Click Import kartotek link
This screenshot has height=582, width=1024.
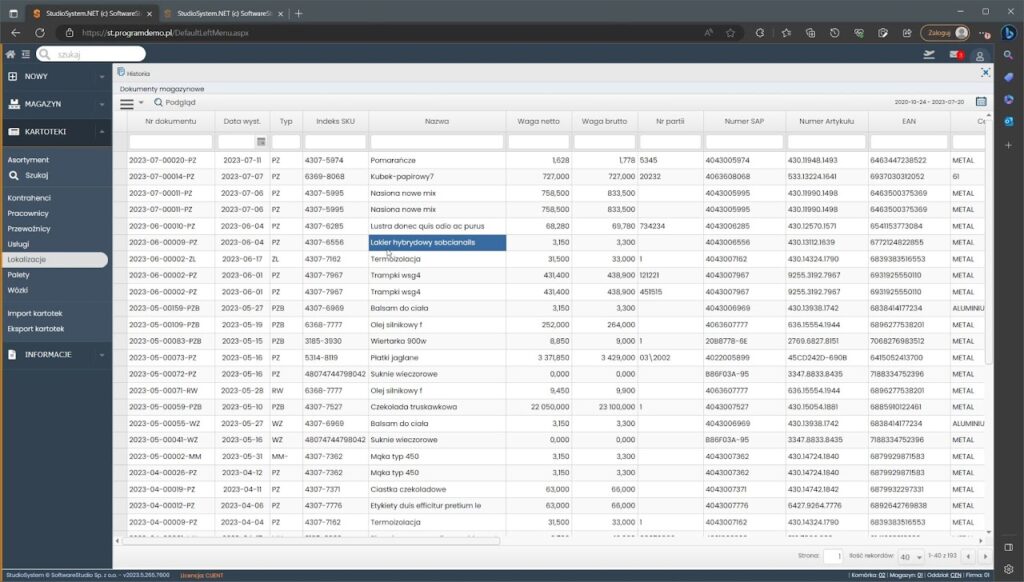click(x=35, y=313)
